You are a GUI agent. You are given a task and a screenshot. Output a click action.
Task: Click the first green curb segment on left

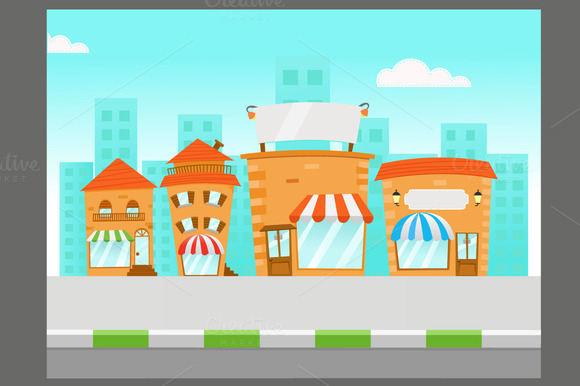[121, 339]
